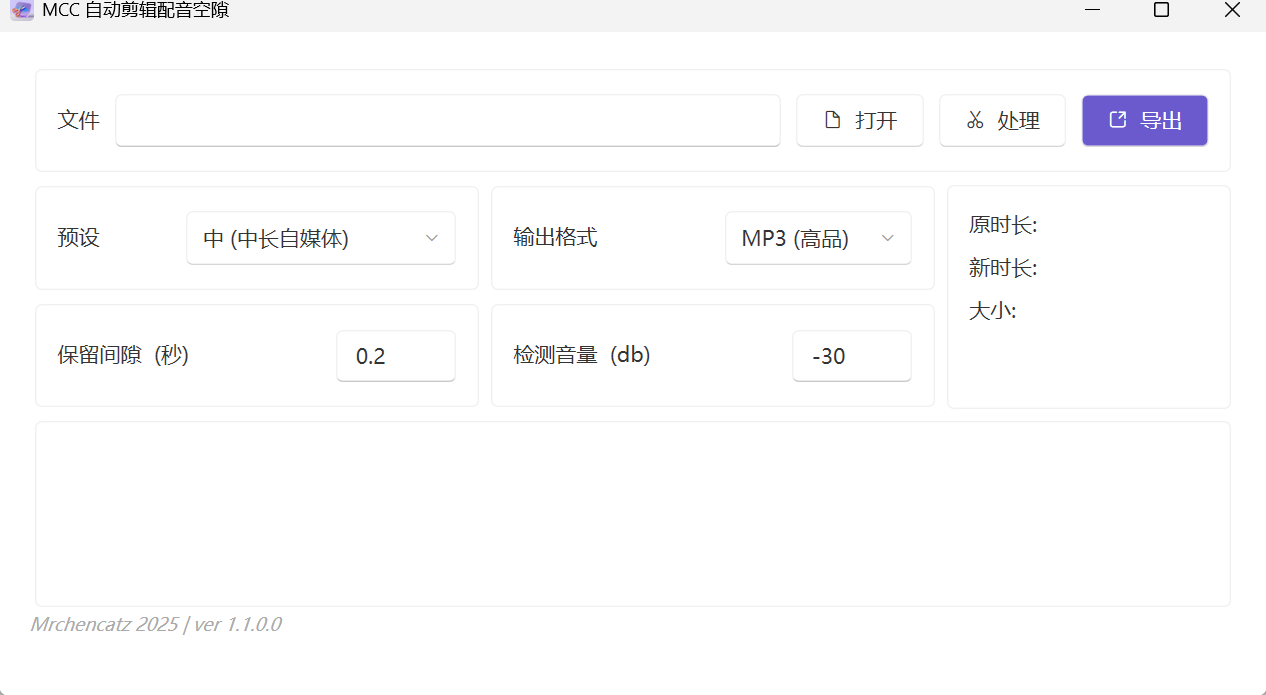Click the 检测音量 (db) field showing -30
This screenshot has height=695, width=1266.
[x=851, y=356]
